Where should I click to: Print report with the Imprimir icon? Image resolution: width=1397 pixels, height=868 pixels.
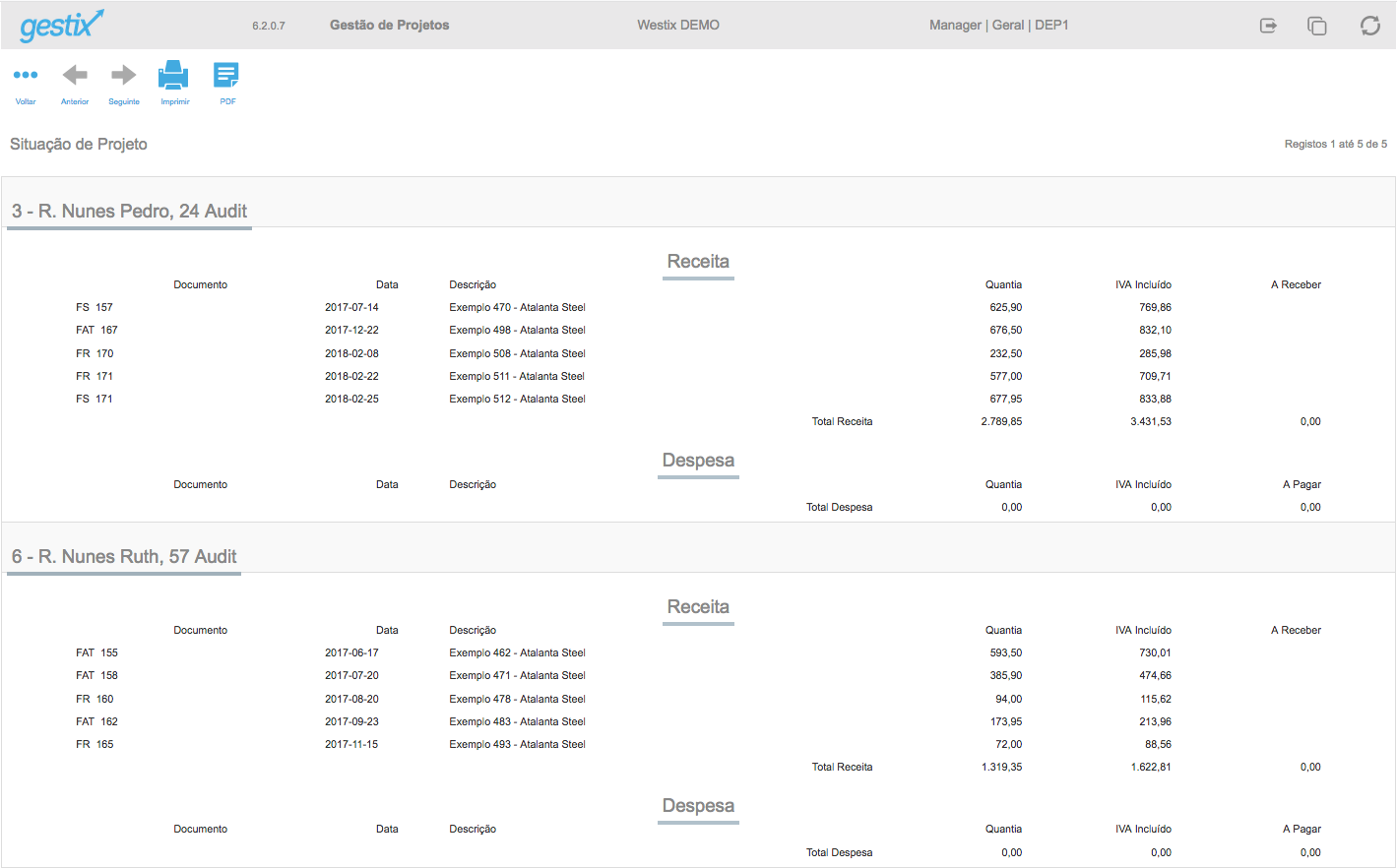(x=173, y=75)
